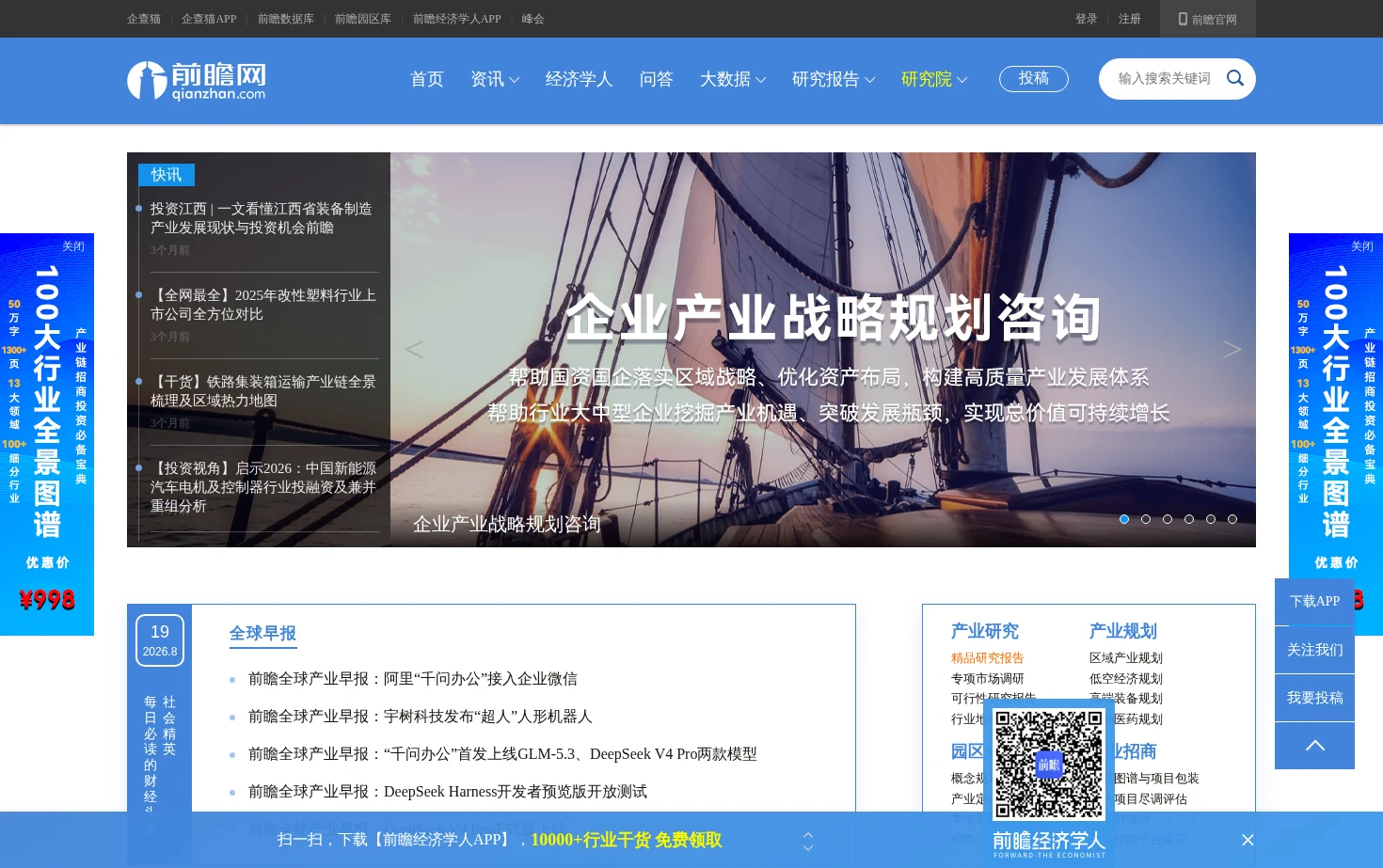The width and height of the screenshot is (1383, 868).
Task: Open news 铁路集装箱运输产业链全景梳理
Action: [263, 391]
